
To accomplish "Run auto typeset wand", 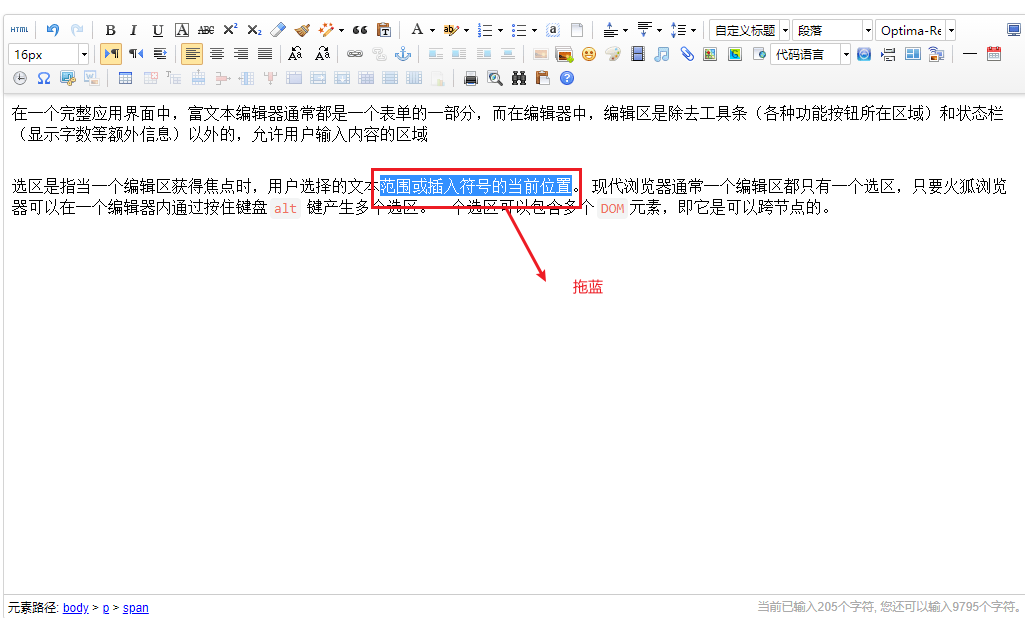I will pyautogui.click(x=325, y=30).
